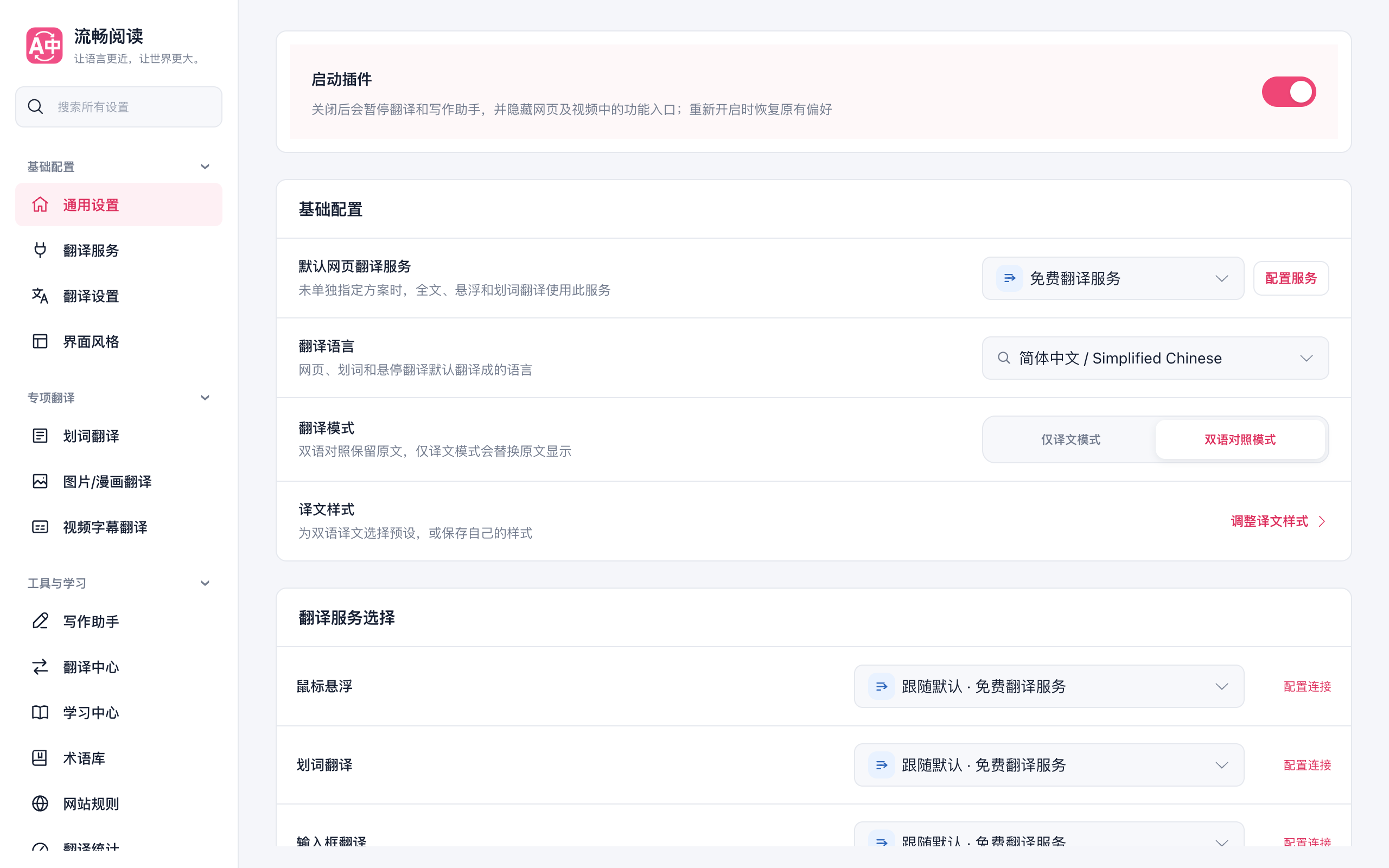
Task: Click the swap arrows icon beside 翻译中心
Action: click(40, 667)
